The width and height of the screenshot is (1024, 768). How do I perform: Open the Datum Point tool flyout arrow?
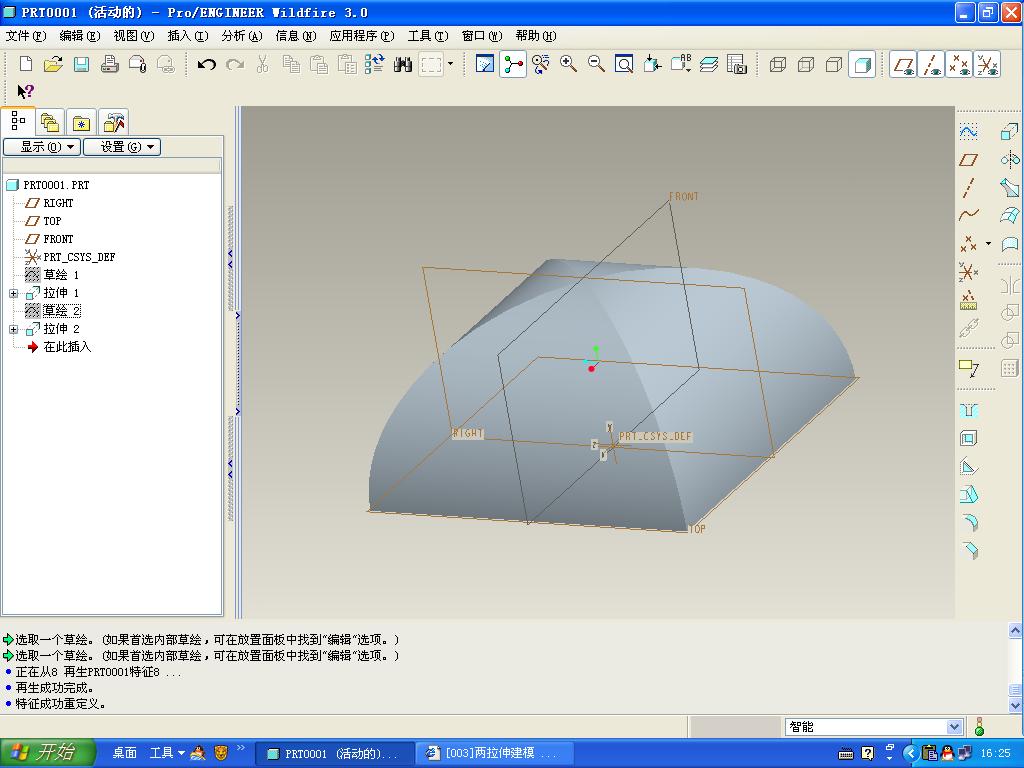click(988, 244)
